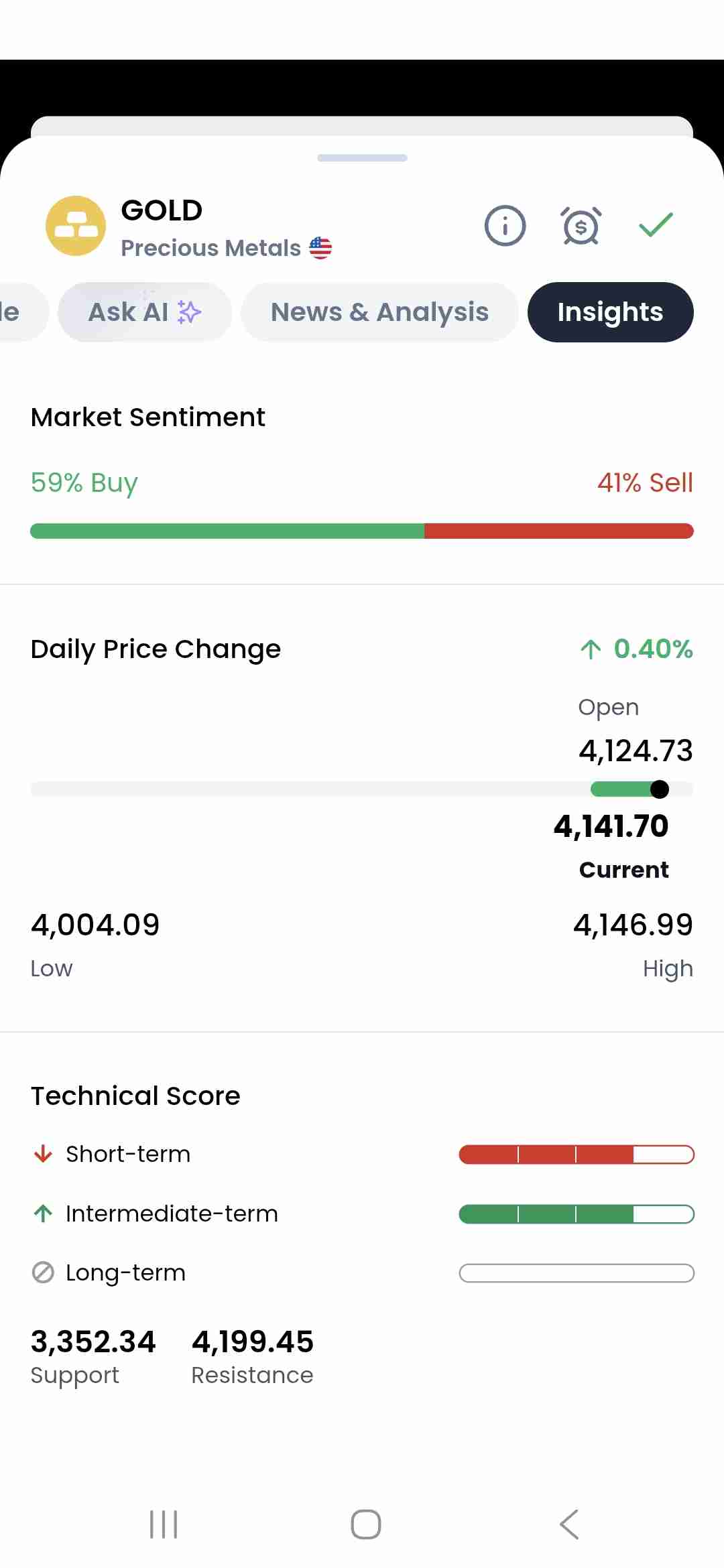Click the US flag icon
This screenshot has height=1568, width=724.
(x=320, y=248)
